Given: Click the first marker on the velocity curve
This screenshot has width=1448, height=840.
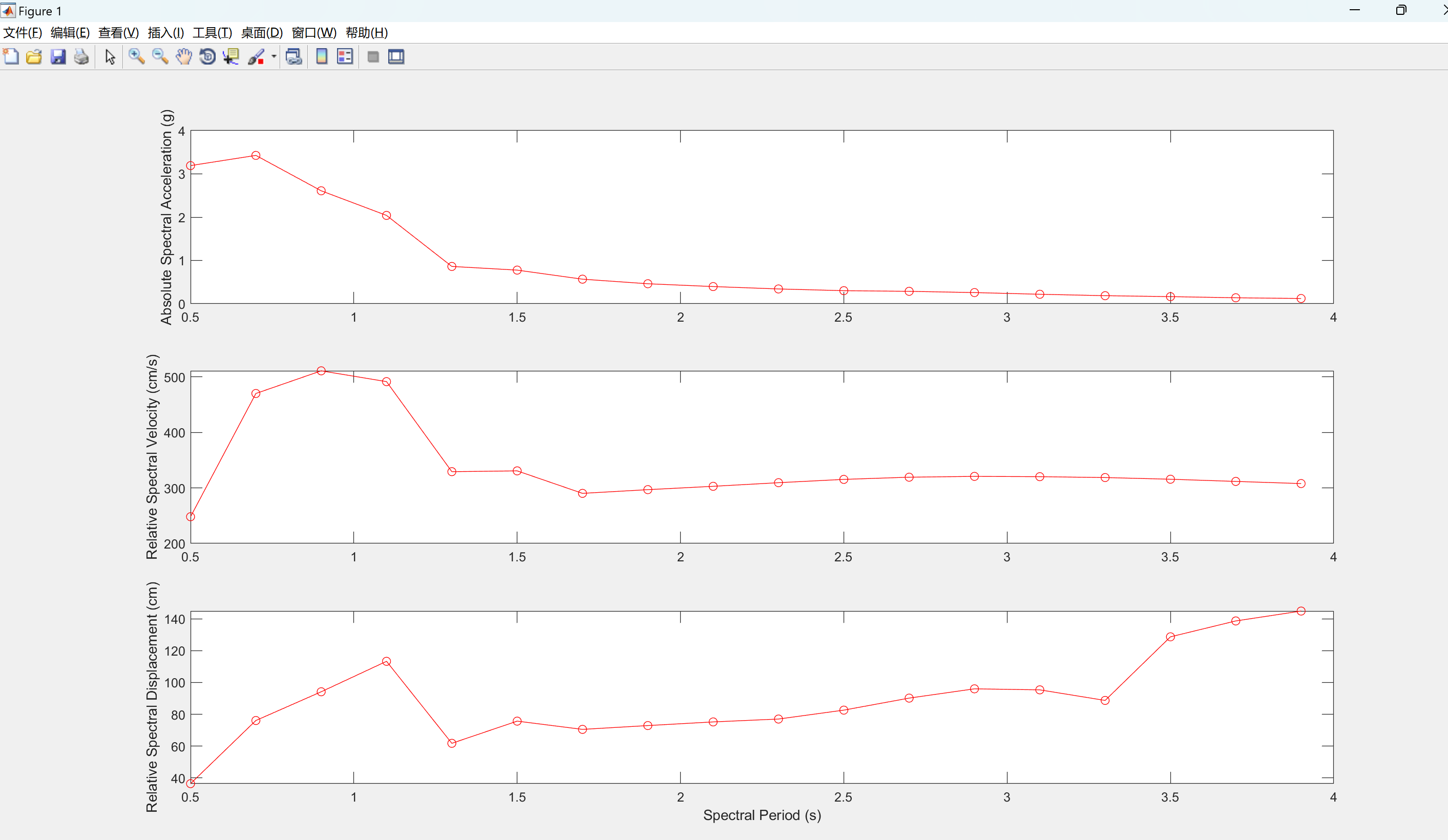Looking at the screenshot, I should (x=191, y=516).
